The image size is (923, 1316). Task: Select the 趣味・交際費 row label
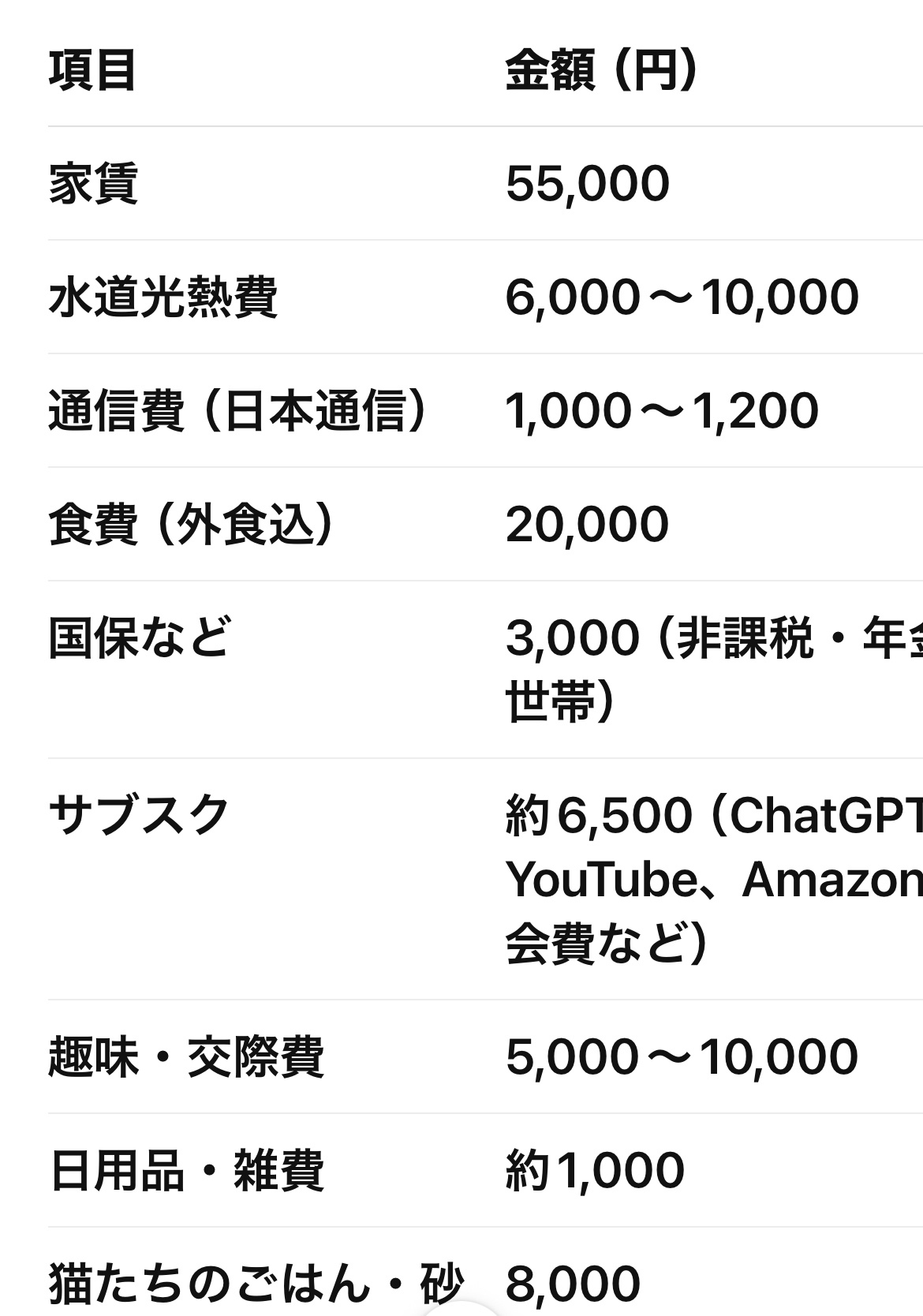(x=186, y=1056)
